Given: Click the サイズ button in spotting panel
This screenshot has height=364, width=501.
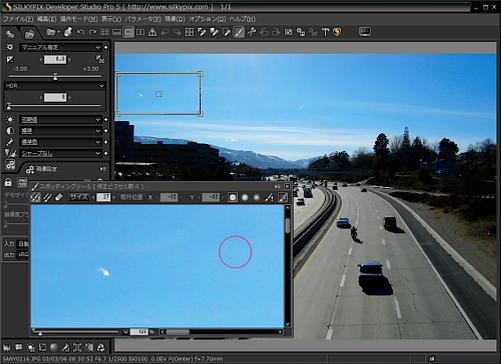Looking at the screenshot, I should point(79,197).
